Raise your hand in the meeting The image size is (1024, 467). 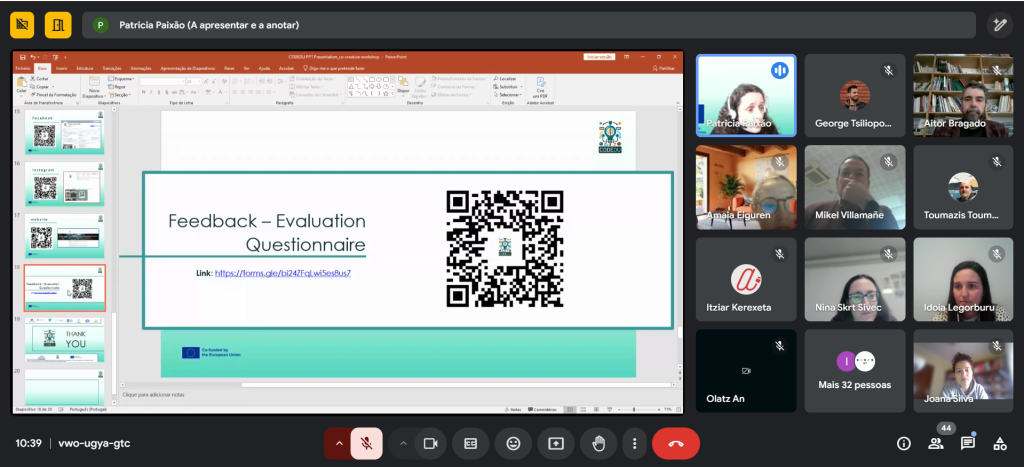(599, 443)
